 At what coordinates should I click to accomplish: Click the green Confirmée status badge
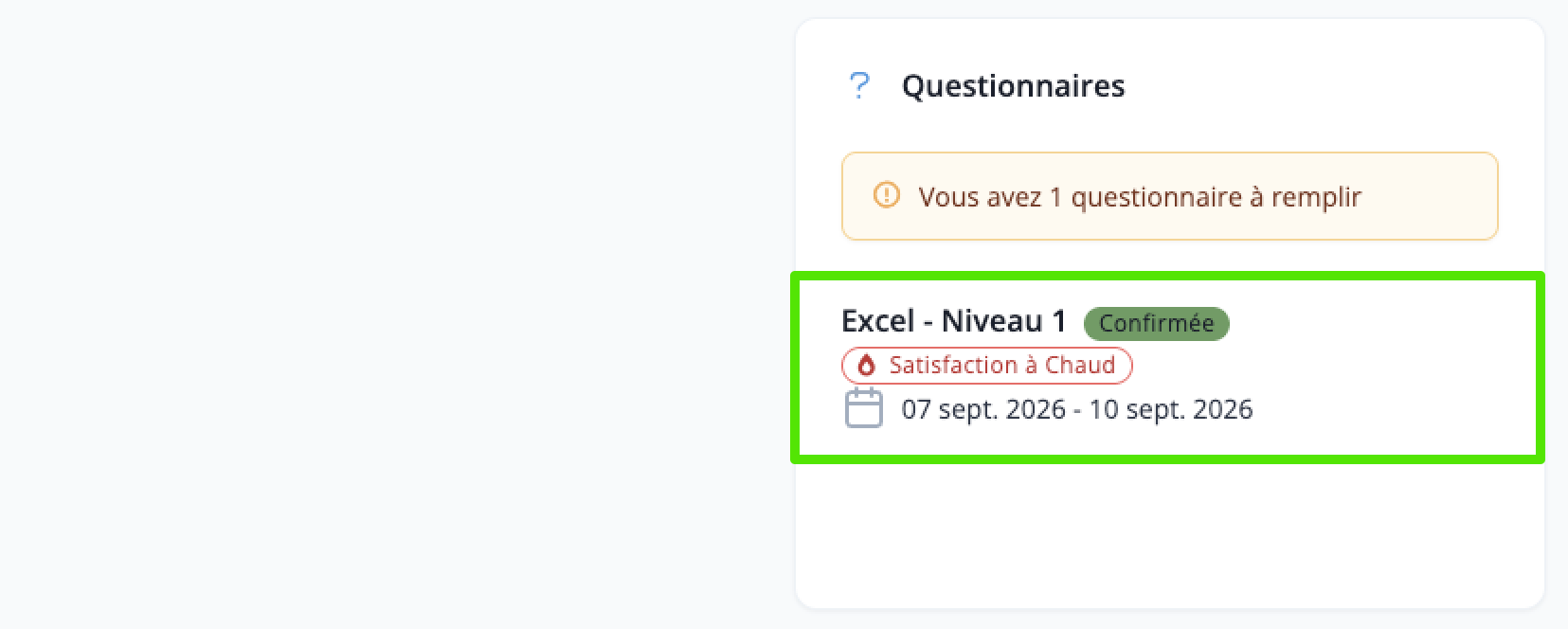point(1156,323)
